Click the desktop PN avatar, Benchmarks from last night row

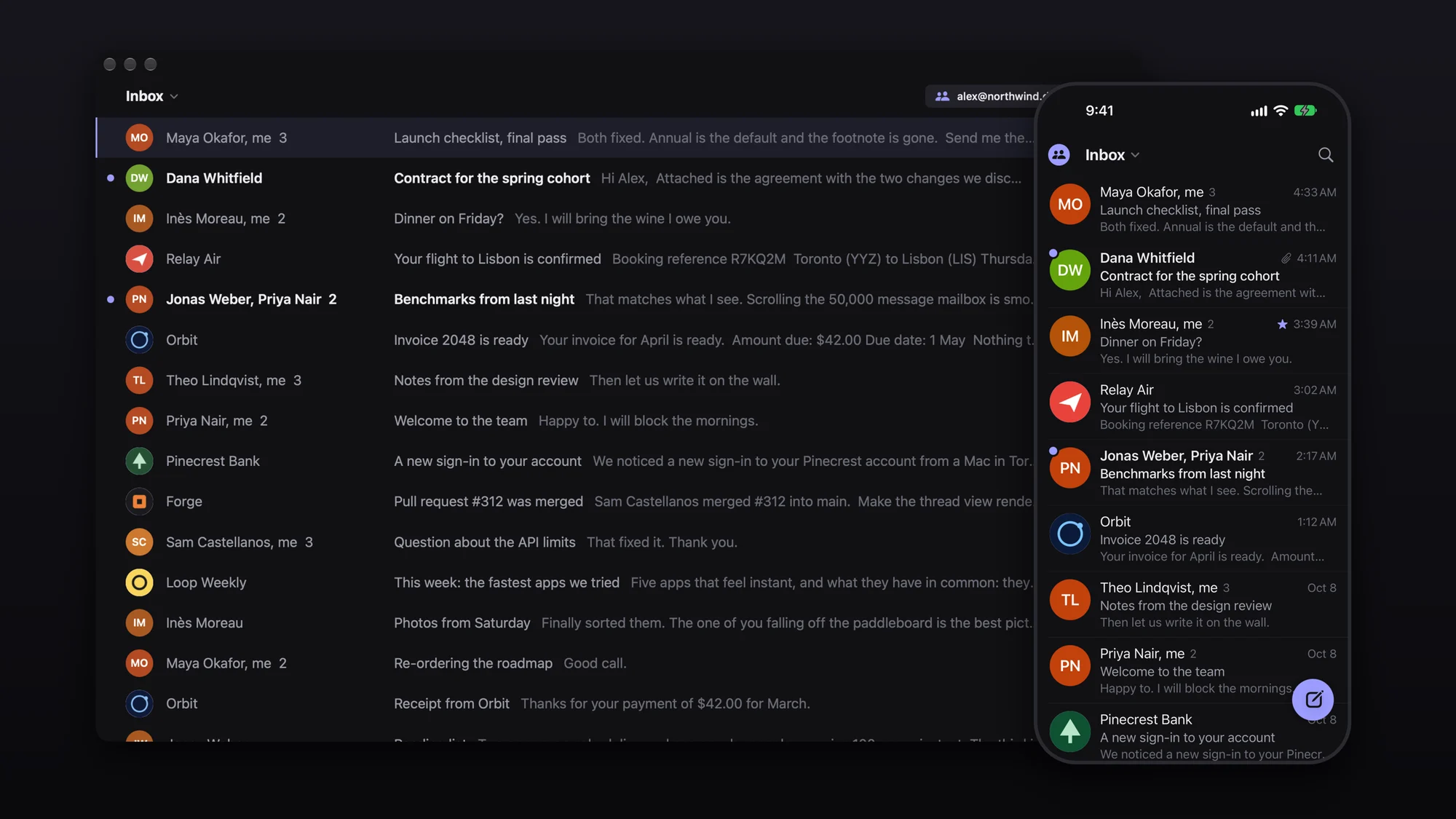pos(139,299)
